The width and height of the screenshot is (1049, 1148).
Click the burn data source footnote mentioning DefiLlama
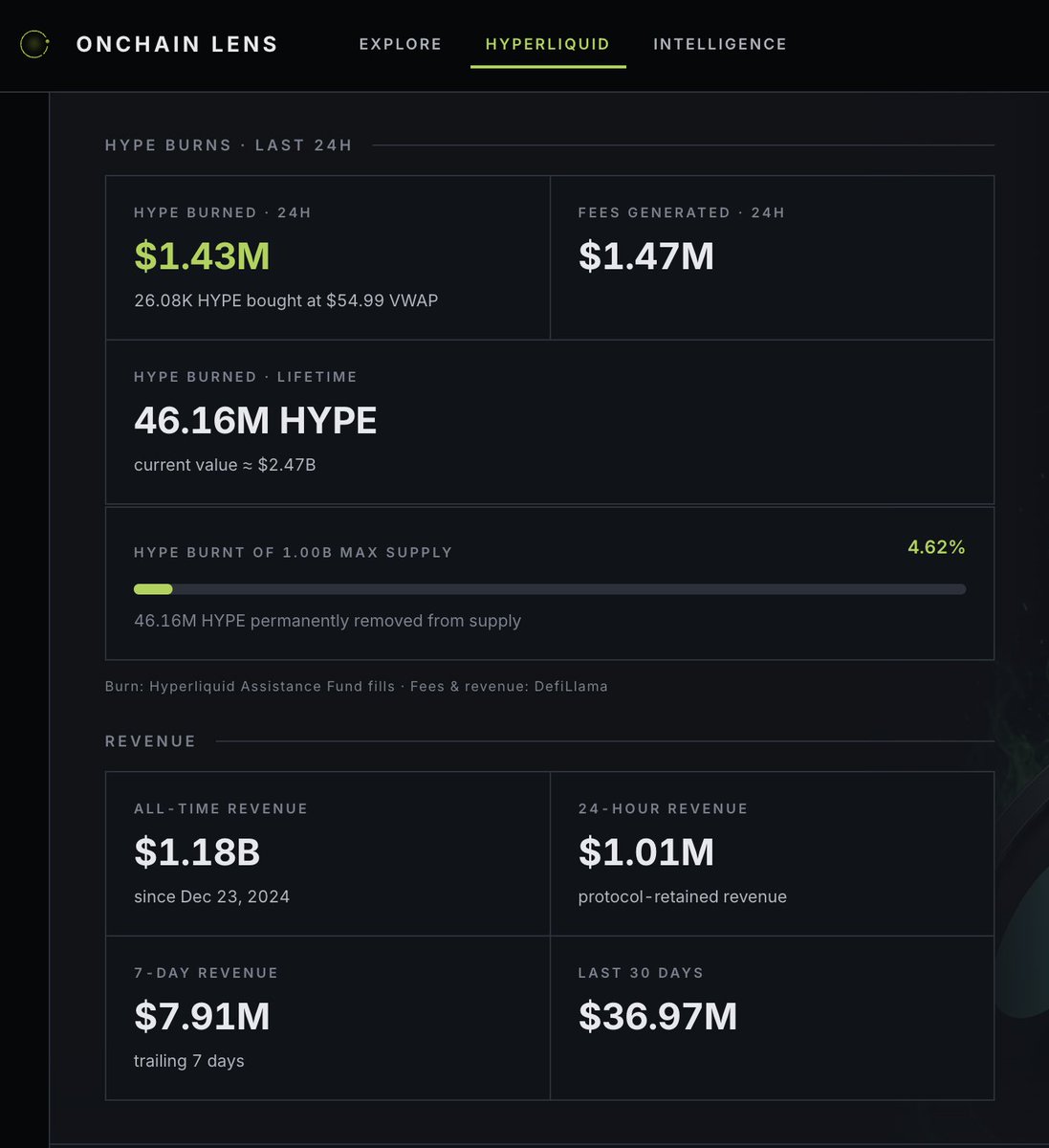356,687
